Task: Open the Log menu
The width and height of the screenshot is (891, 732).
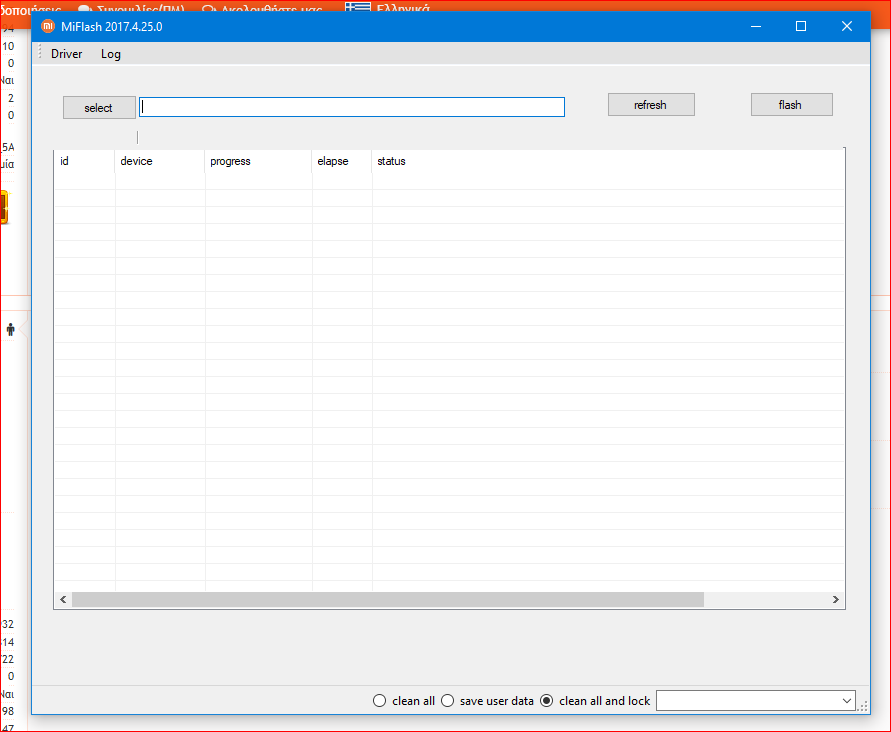Action: point(111,54)
